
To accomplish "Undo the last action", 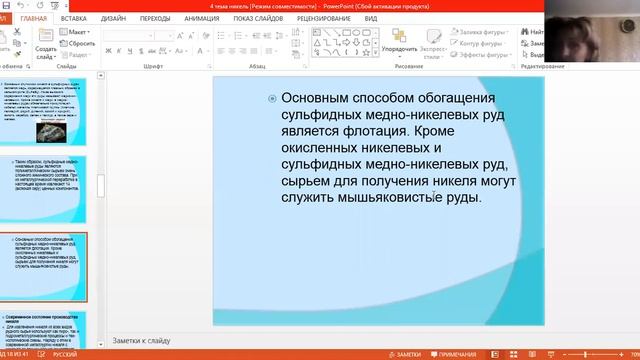I will pos(20,6).
